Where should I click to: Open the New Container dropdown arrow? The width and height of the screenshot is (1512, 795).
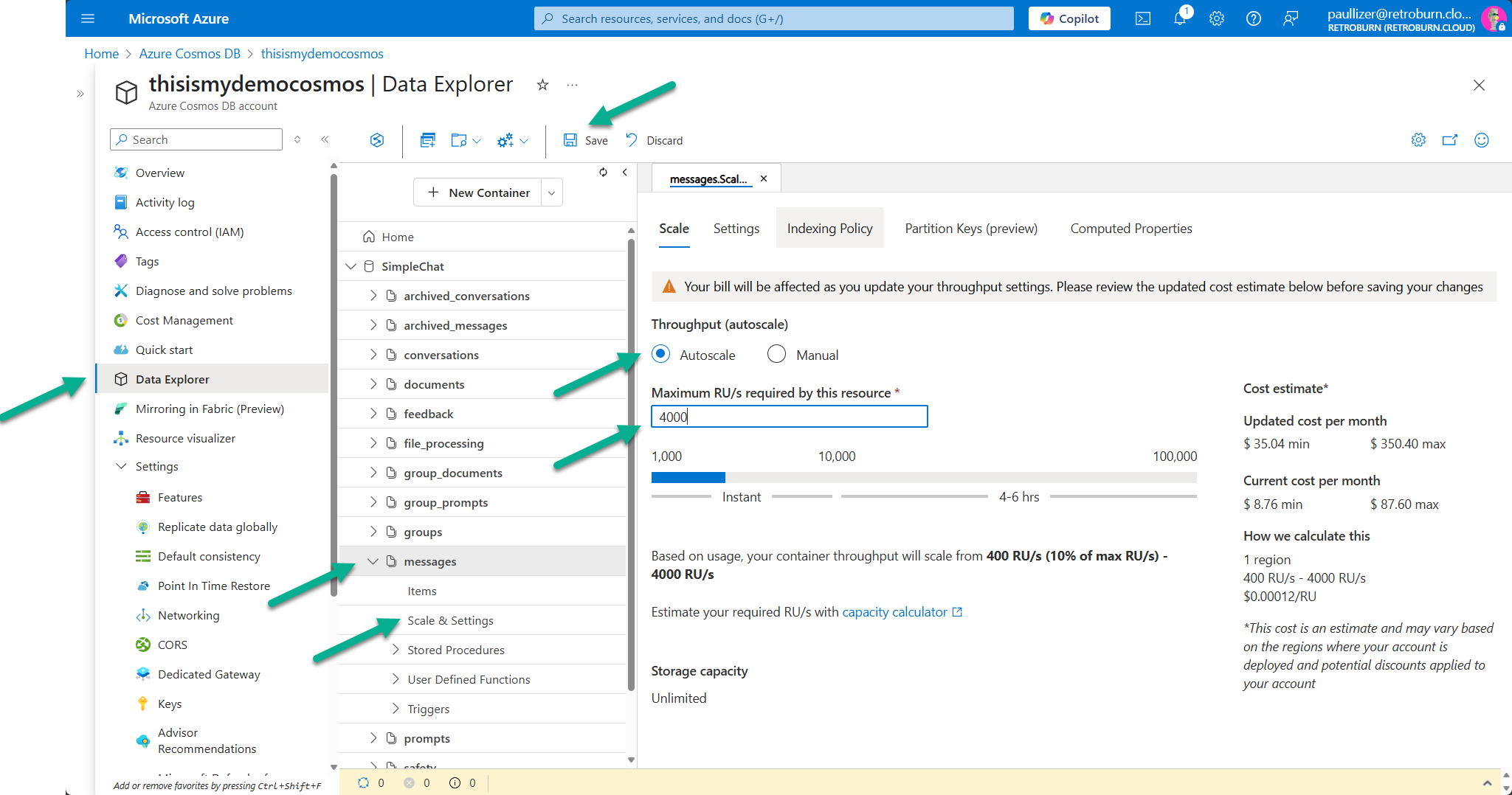552,192
